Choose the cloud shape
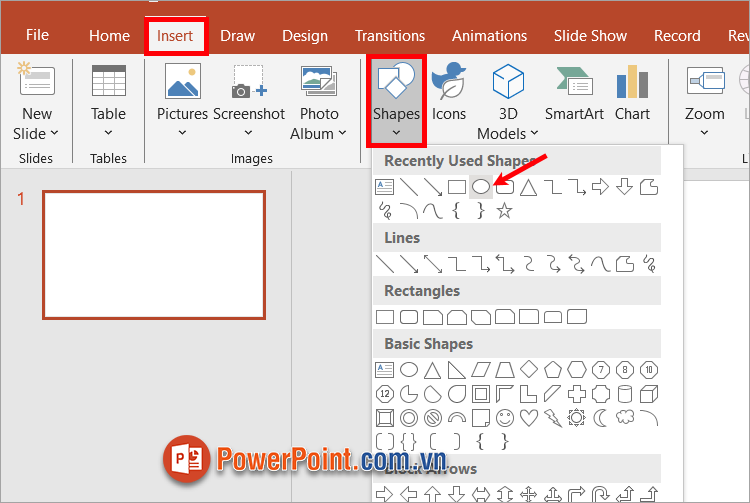 coord(625,417)
